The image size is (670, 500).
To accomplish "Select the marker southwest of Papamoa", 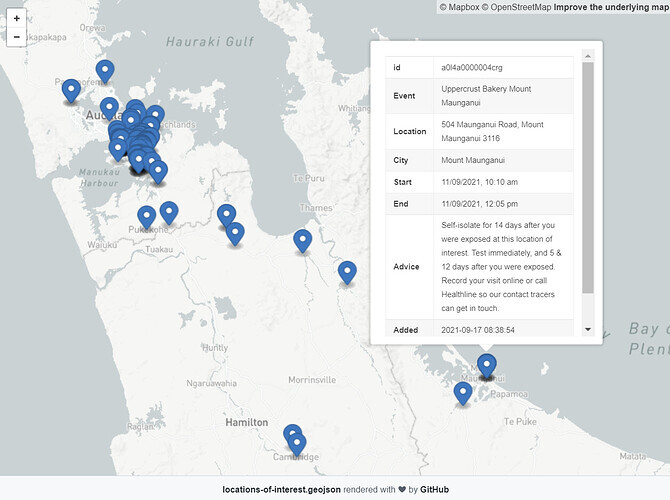I will (462, 392).
